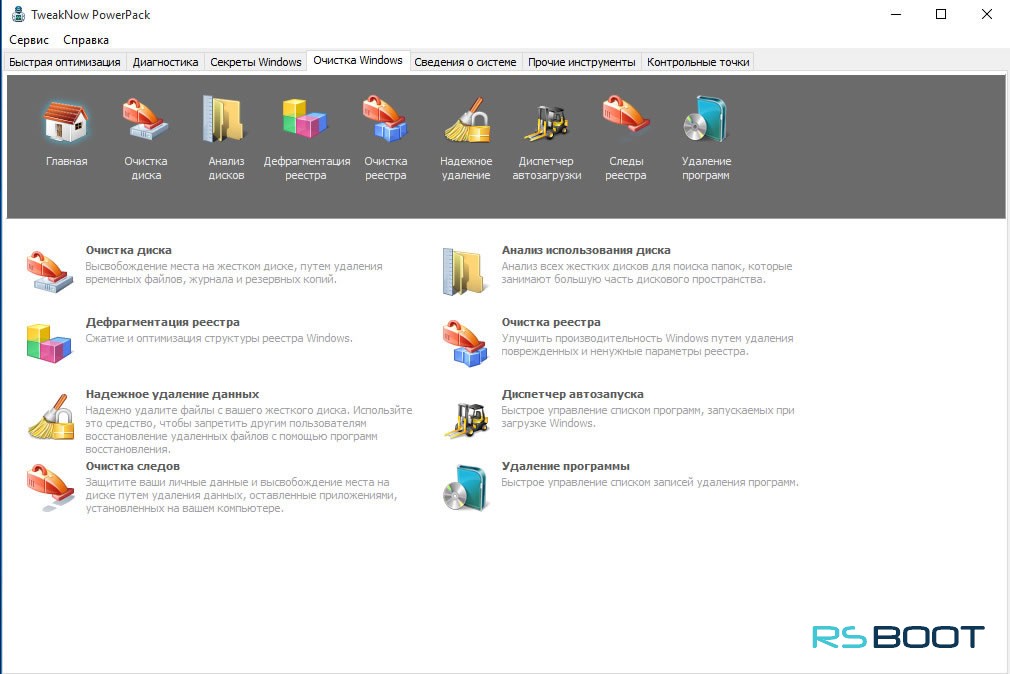Open Анализ использования диска heading link
This screenshot has width=1010, height=674.
tap(586, 250)
